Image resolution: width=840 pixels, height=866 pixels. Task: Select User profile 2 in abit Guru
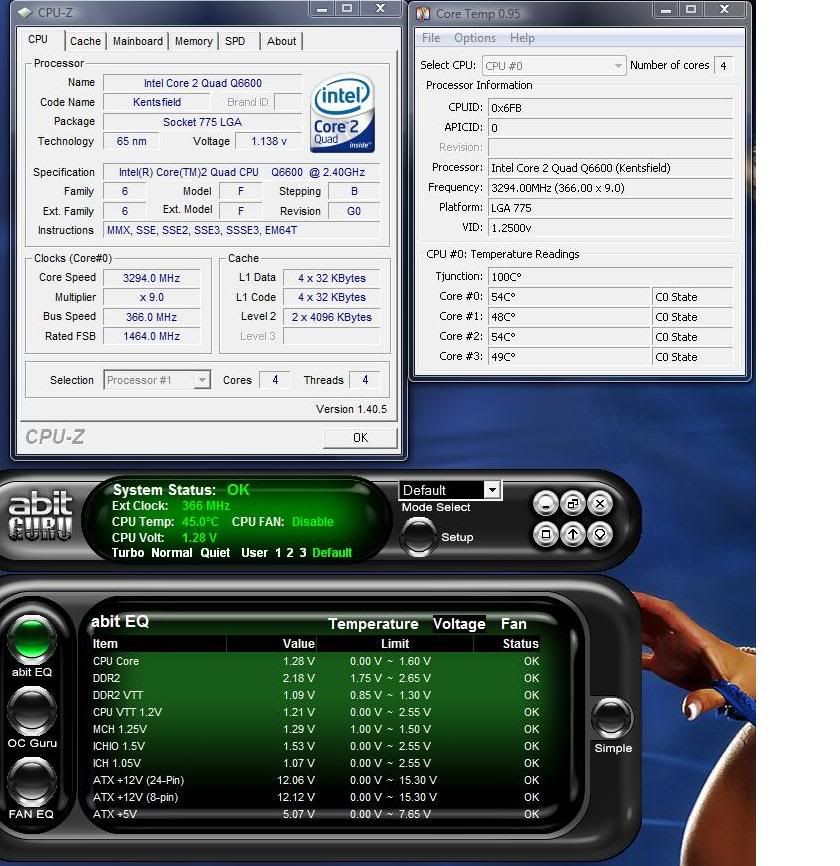[290, 553]
